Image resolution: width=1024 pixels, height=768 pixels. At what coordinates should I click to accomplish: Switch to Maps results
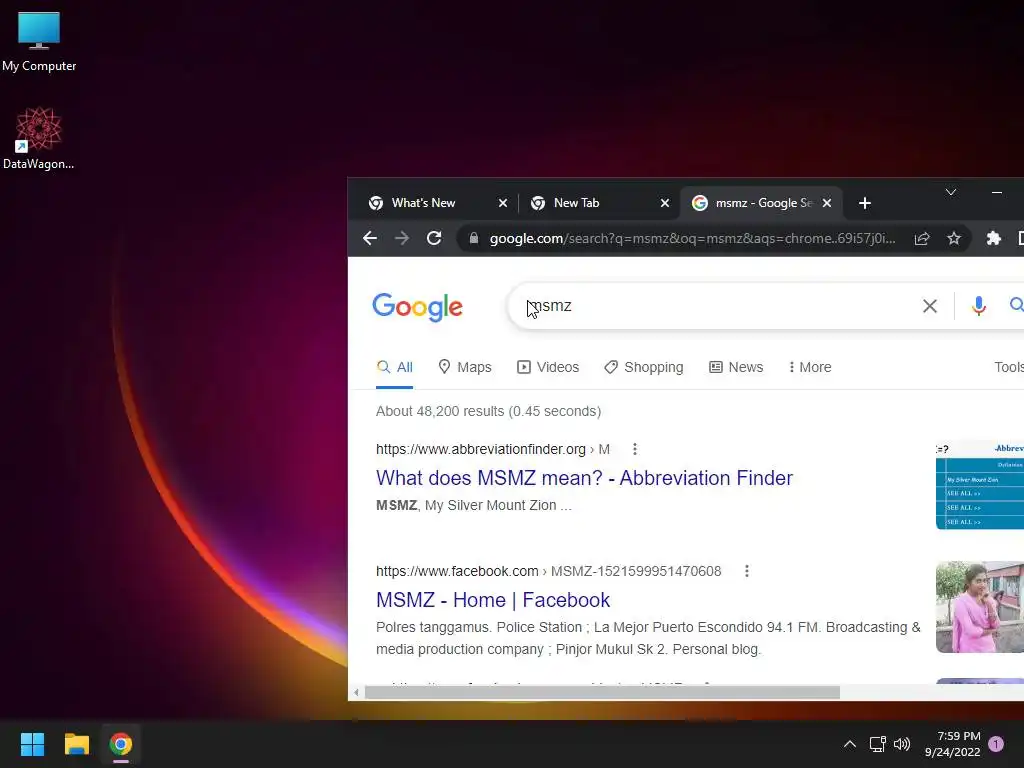point(464,367)
